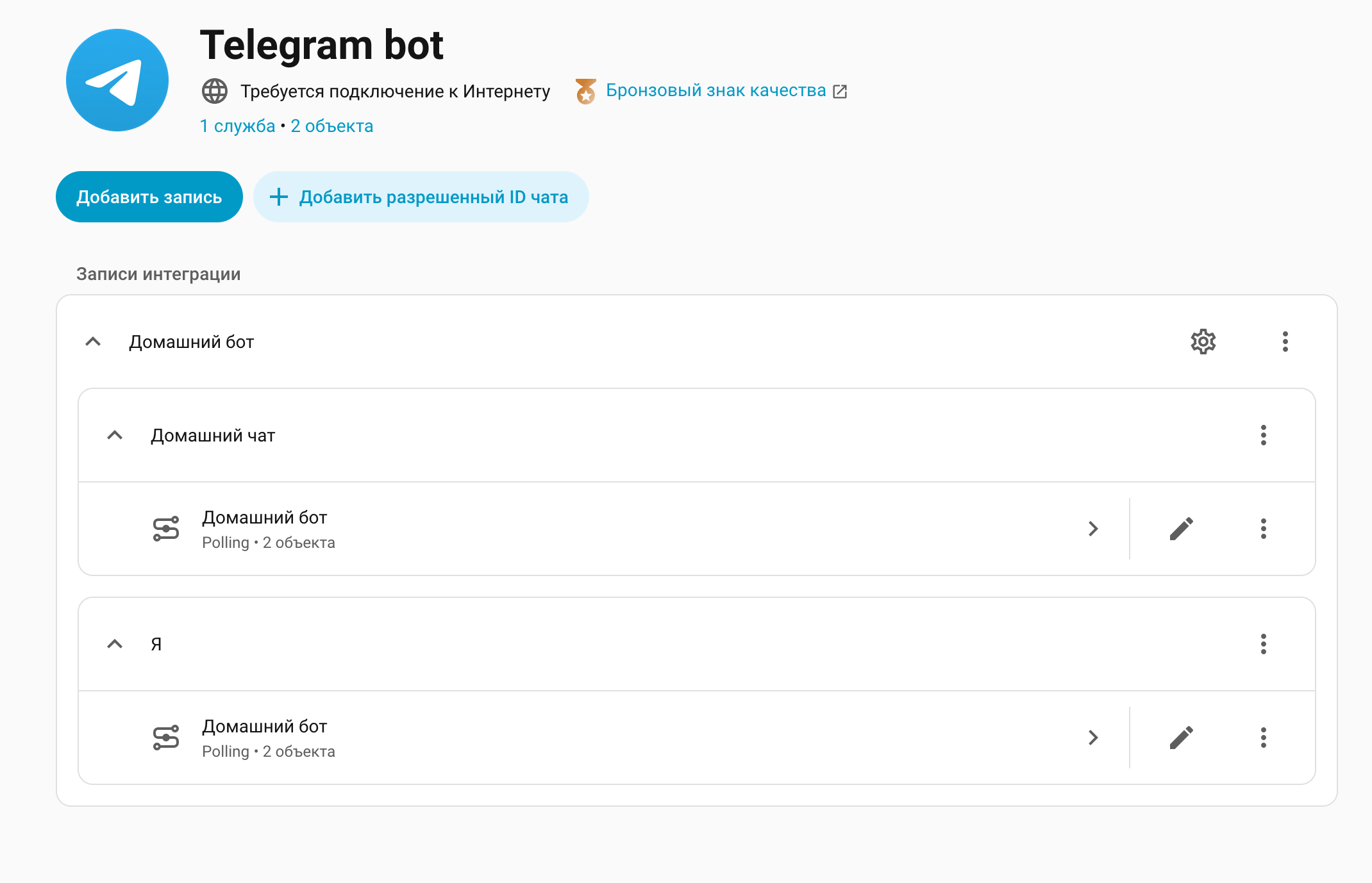Open the three-dot menu for Домашний чат
Viewport: 1372px width, 883px height.
tap(1264, 436)
